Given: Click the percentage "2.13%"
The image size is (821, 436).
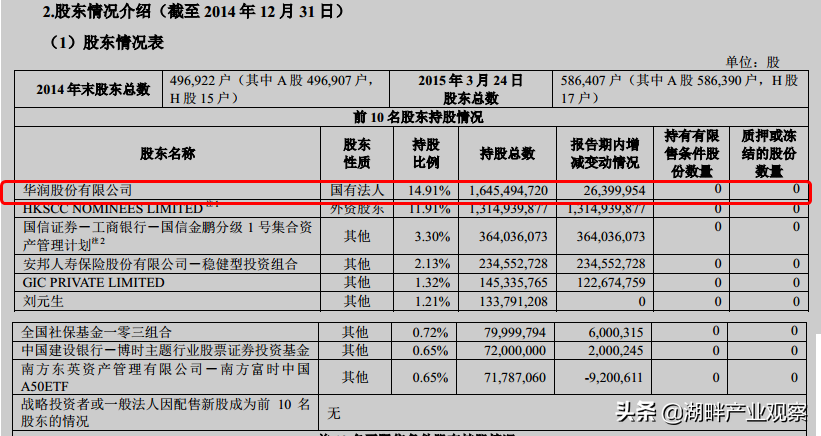Looking at the screenshot, I should (432, 264).
